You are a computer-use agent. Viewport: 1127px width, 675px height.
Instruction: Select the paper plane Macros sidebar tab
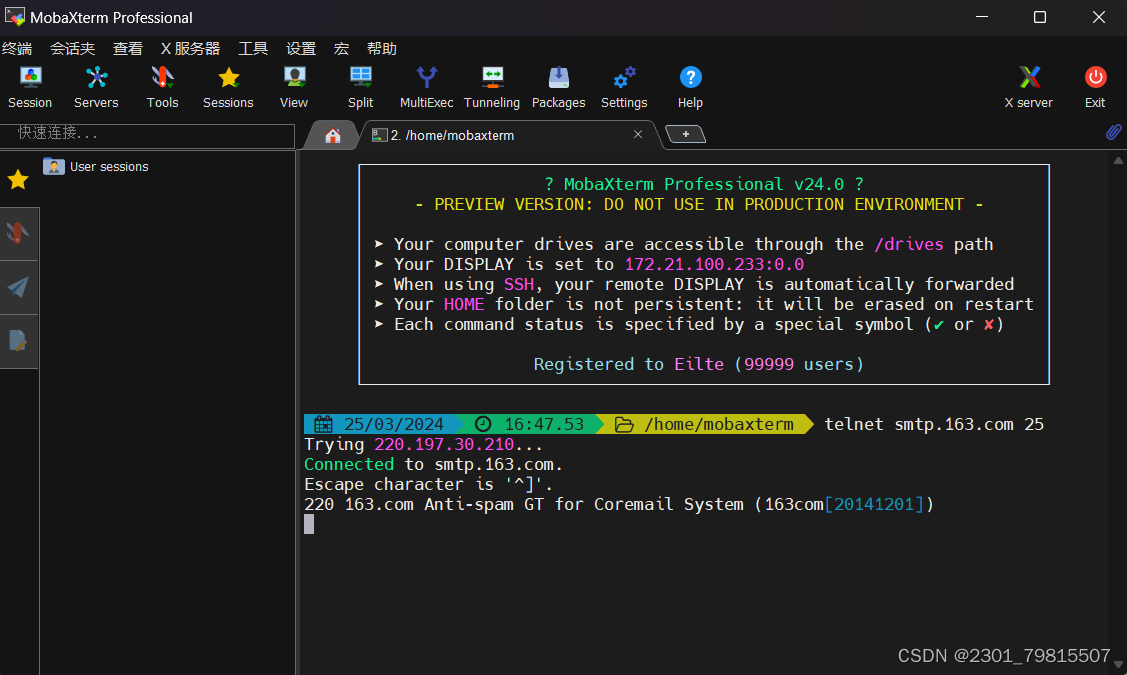click(18, 288)
